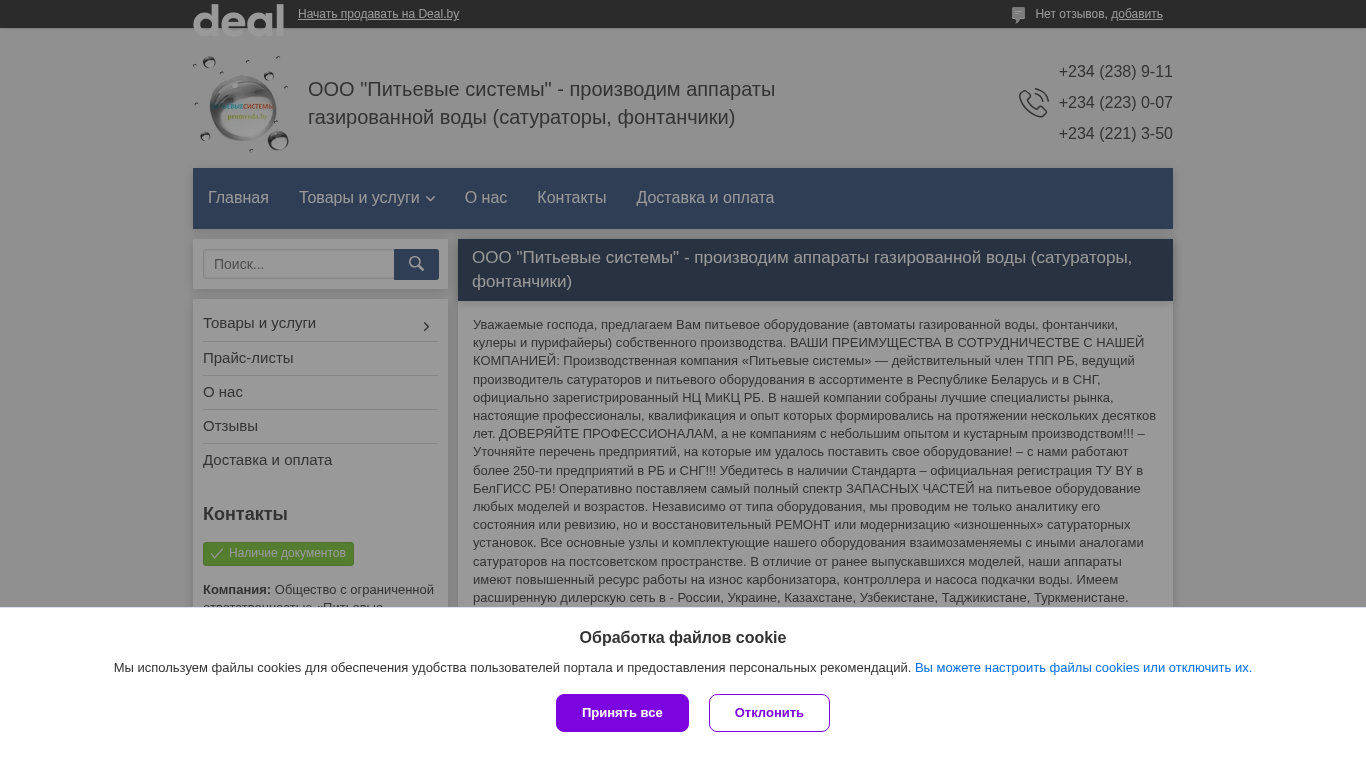The height and width of the screenshot is (768, 1366).
Task: Click the company bubble logo image
Action: point(241,104)
